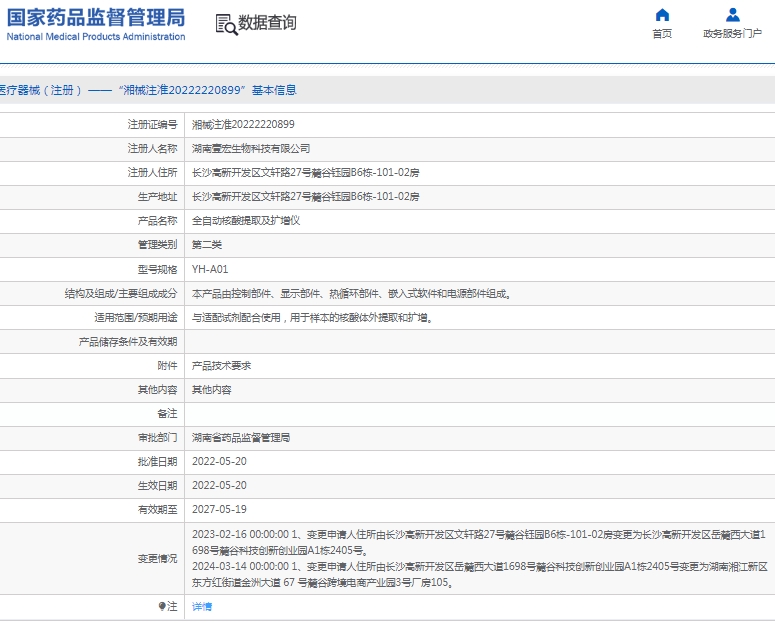Image resolution: width=775 pixels, height=623 pixels.
Task: Click the 注 marker icon beside 详情
Action: (162, 606)
